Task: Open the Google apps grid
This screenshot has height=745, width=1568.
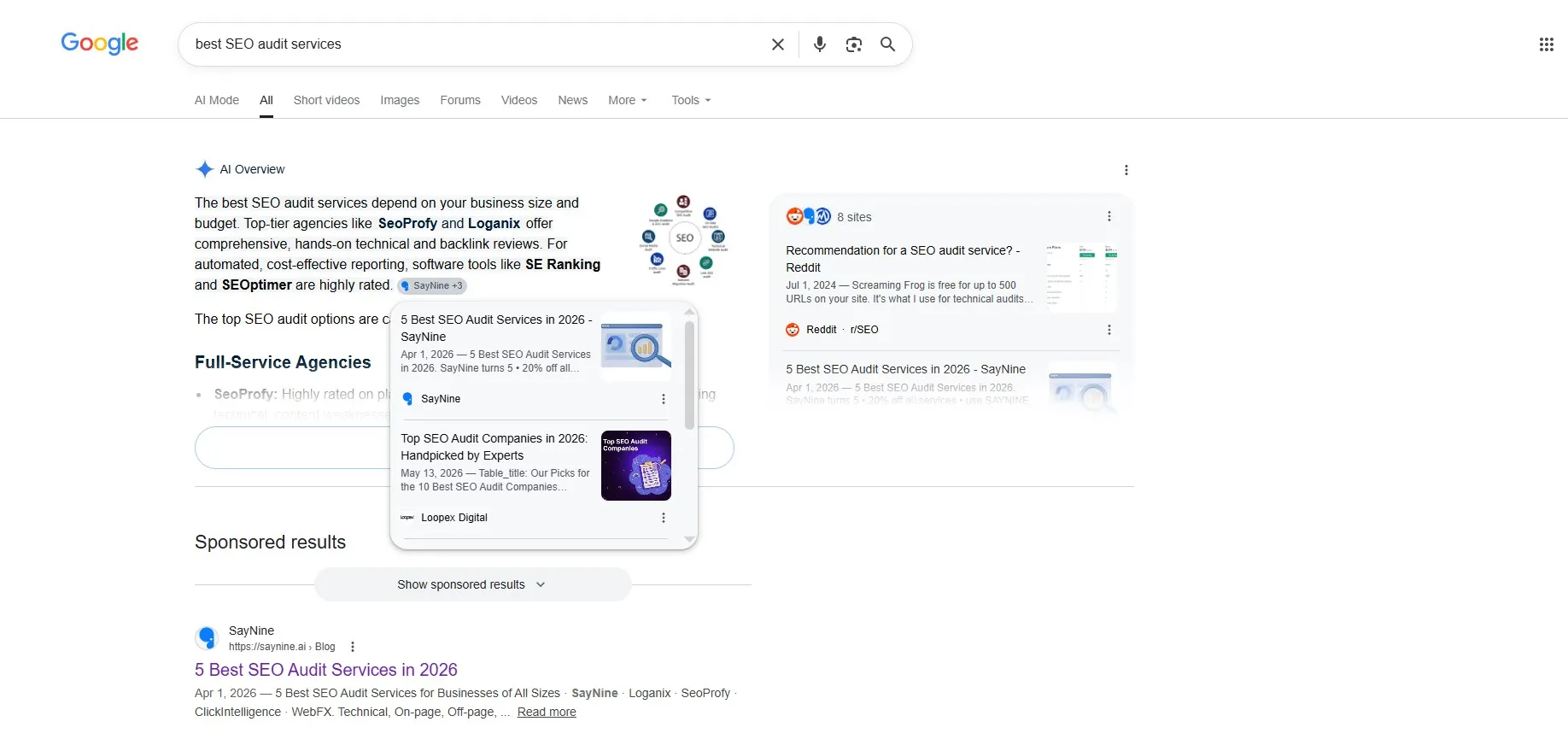Action: [x=1546, y=44]
